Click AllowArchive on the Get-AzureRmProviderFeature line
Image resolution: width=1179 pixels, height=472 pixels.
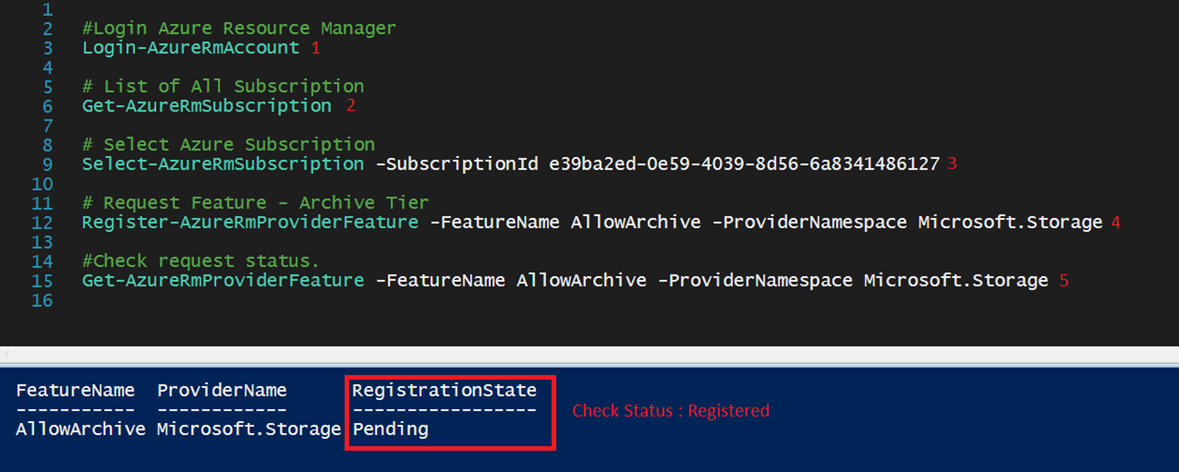(x=581, y=280)
